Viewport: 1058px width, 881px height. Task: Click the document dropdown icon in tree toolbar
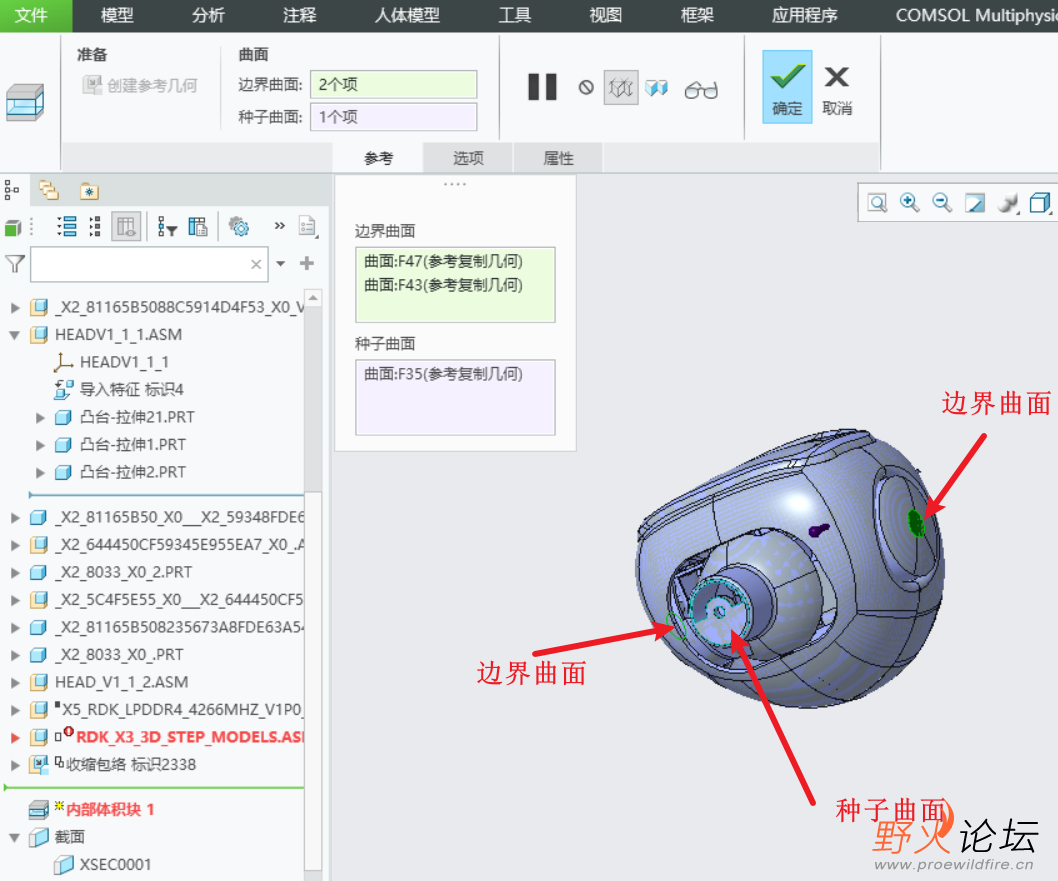[308, 226]
